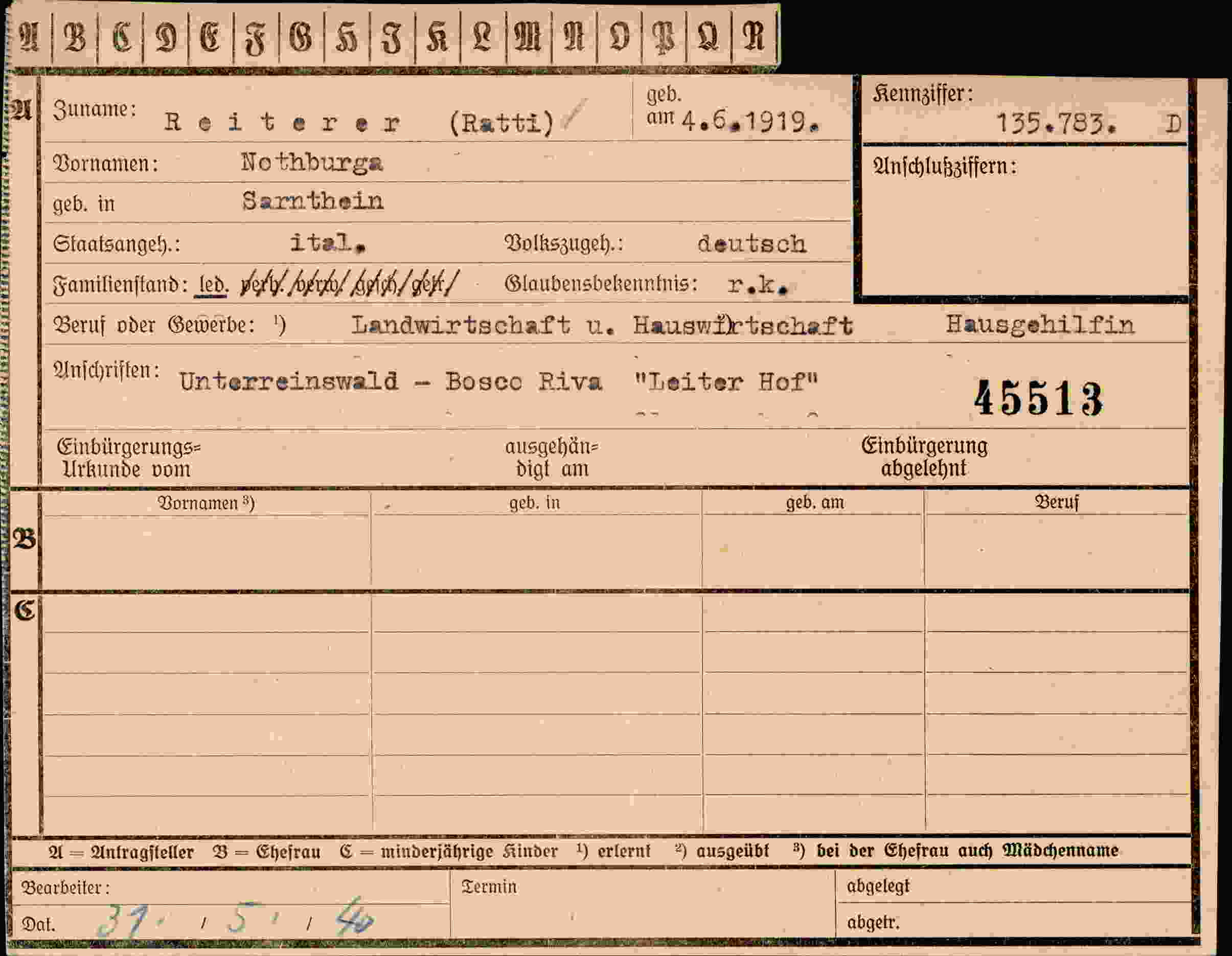
Task: Click the 'Familienstand:' label
Action: coord(120,284)
